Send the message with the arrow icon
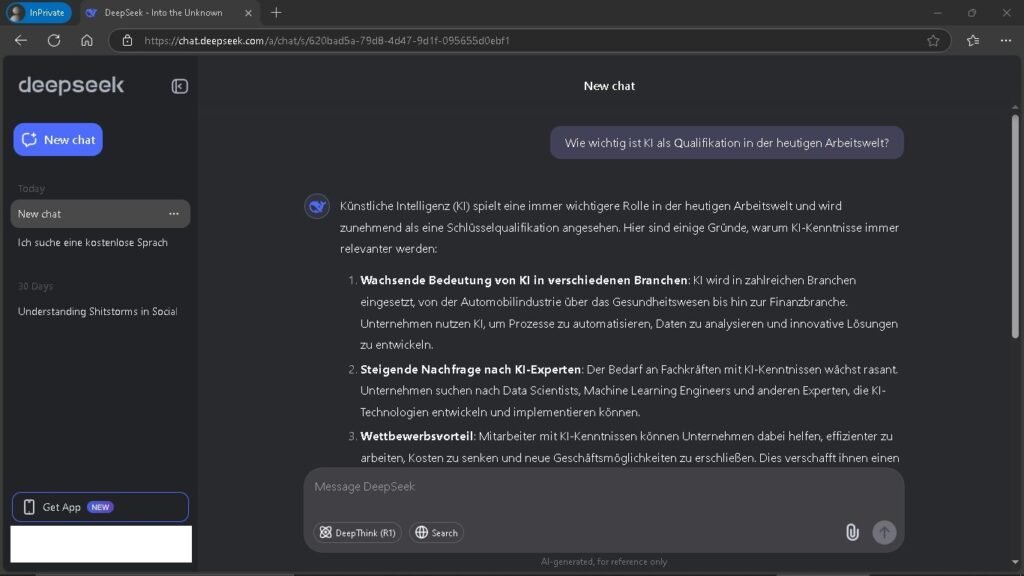Image resolution: width=1024 pixels, height=576 pixels. 883,532
